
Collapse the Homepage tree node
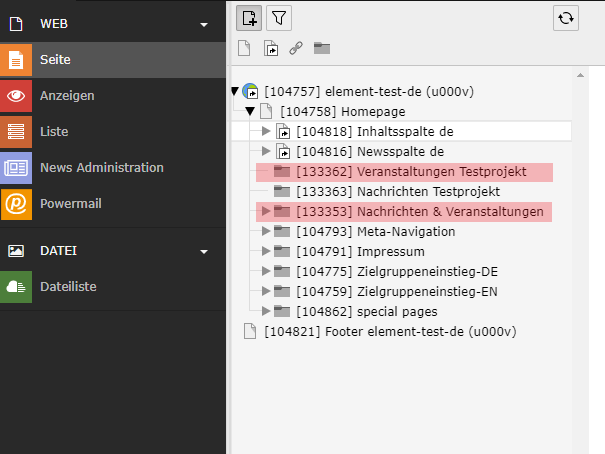(x=250, y=111)
